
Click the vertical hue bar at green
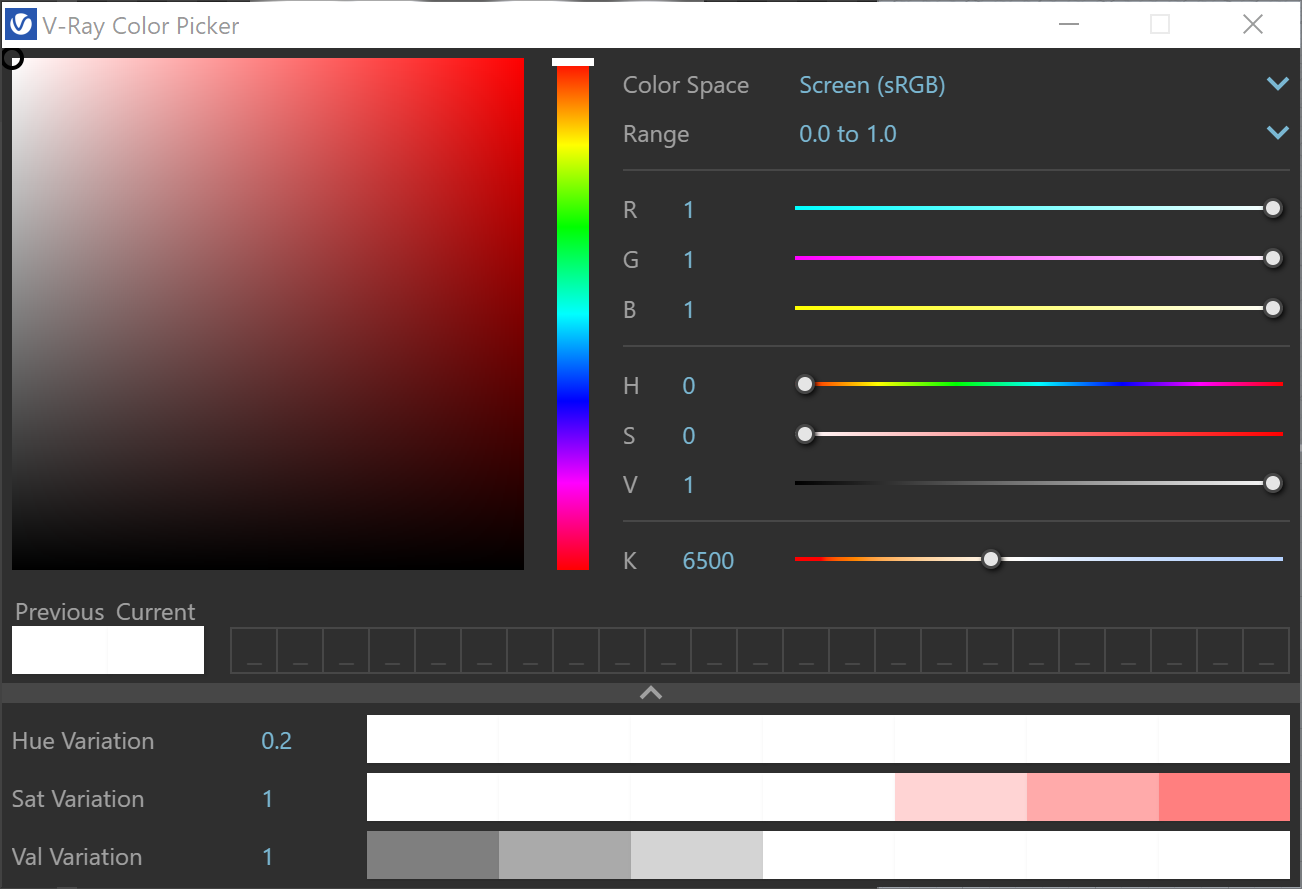coord(573,230)
